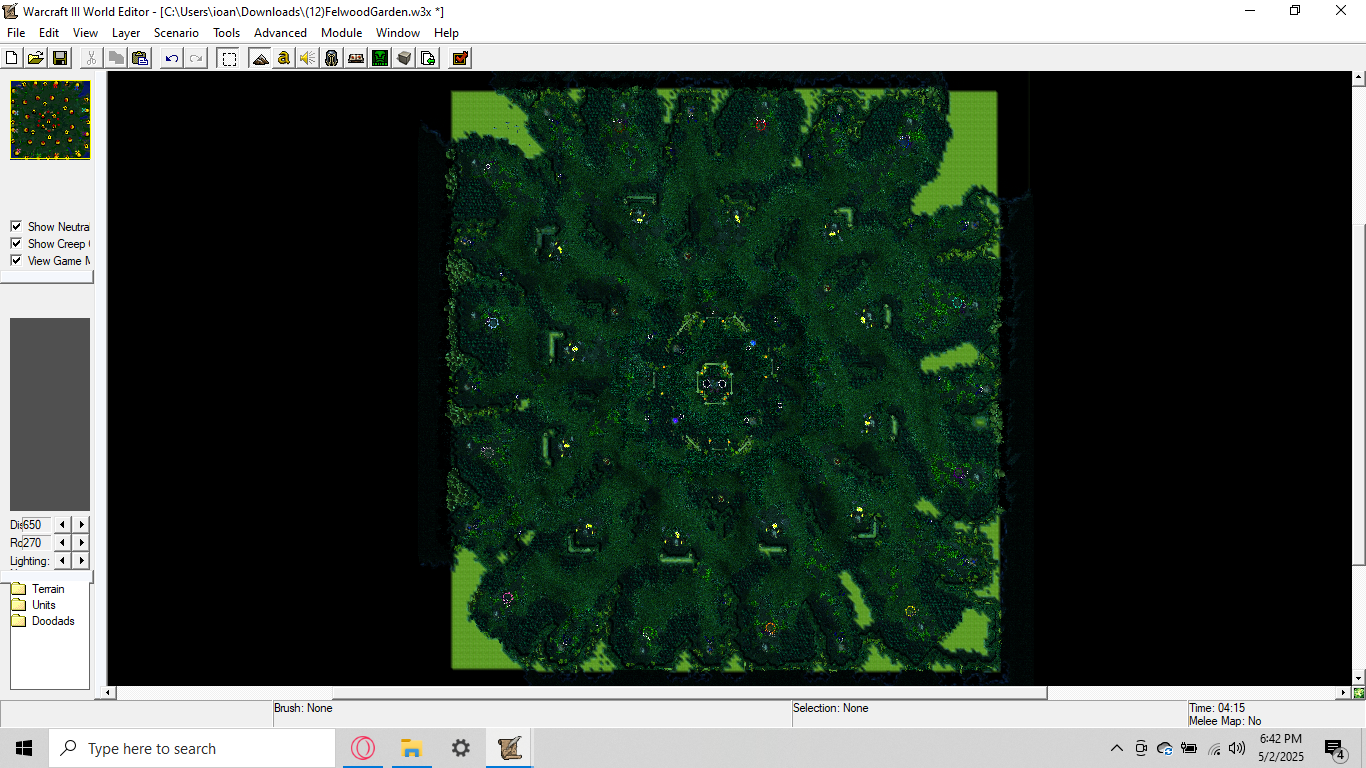The image size is (1366, 768).
Task: Open the File menu
Action: coord(16,33)
